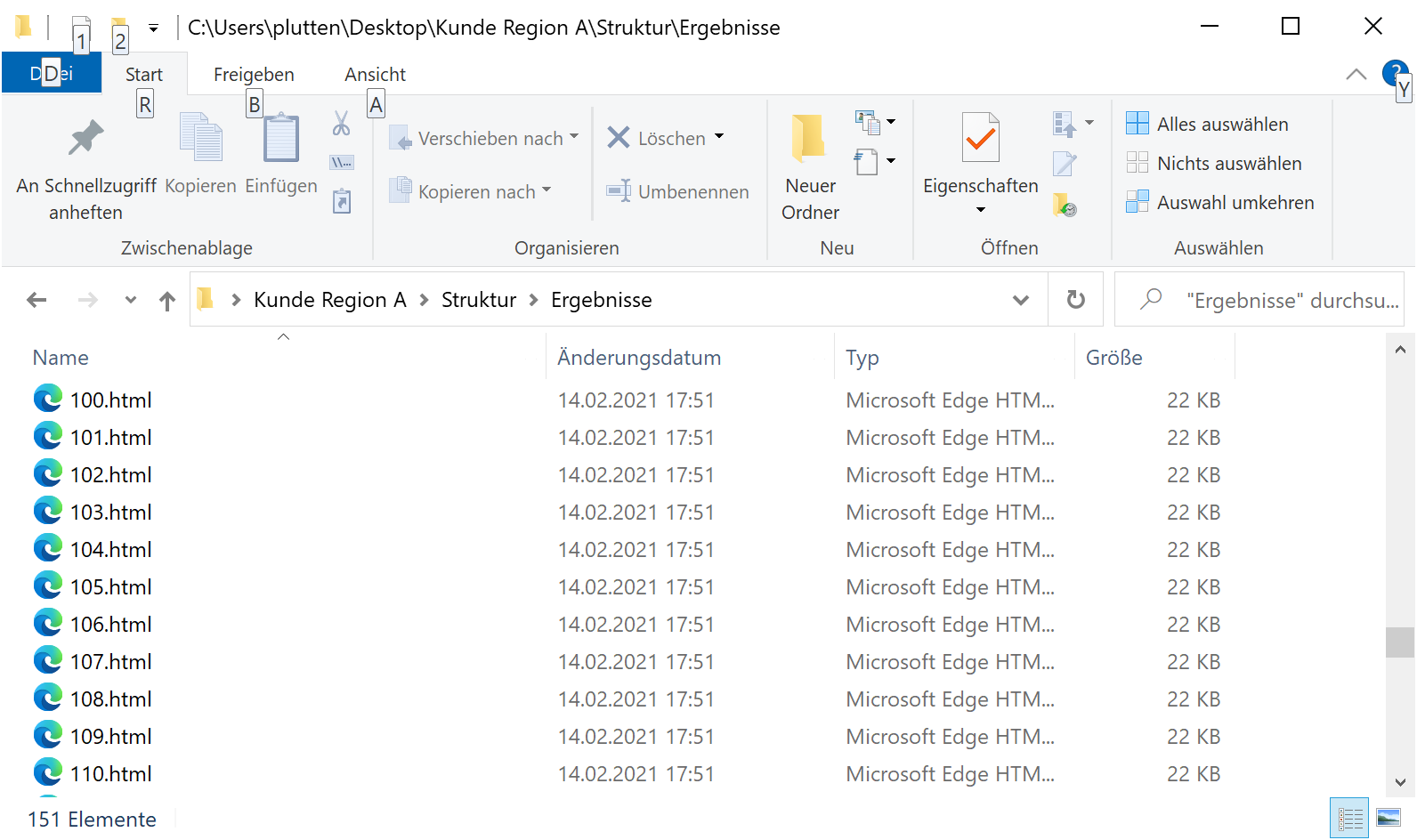Click the Einfügen clipboard icon
The width and height of the screenshot is (1417, 840).
coord(281,137)
